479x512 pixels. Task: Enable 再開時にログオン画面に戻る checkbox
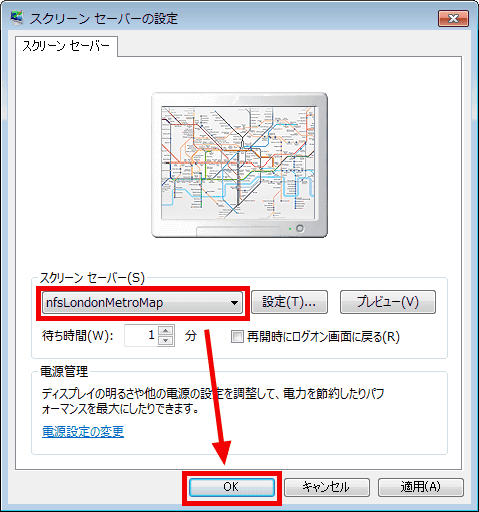(x=237, y=336)
